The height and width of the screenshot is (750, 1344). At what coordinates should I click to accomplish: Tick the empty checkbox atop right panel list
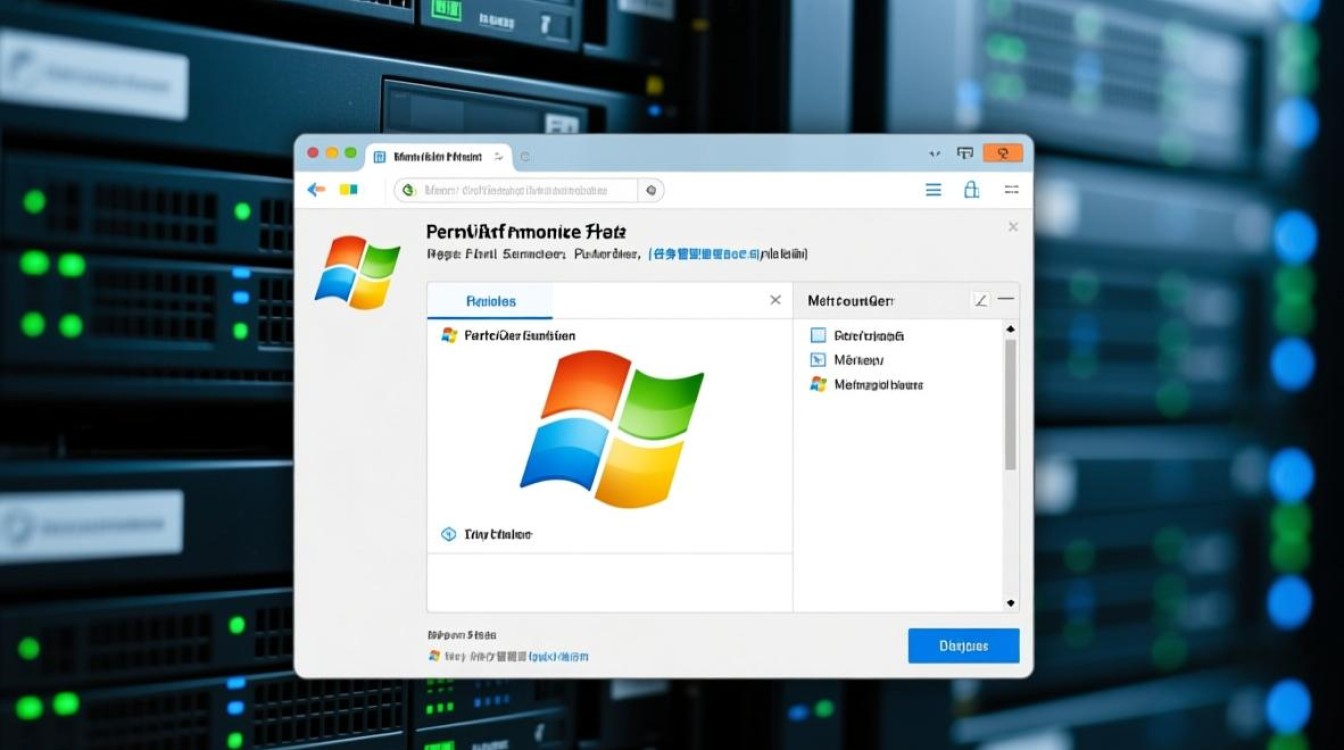[818, 336]
